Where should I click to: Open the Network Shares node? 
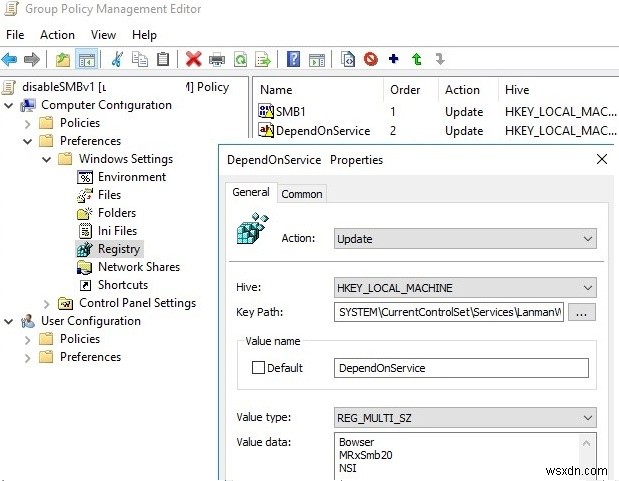pyautogui.click(x=128, y=267)
